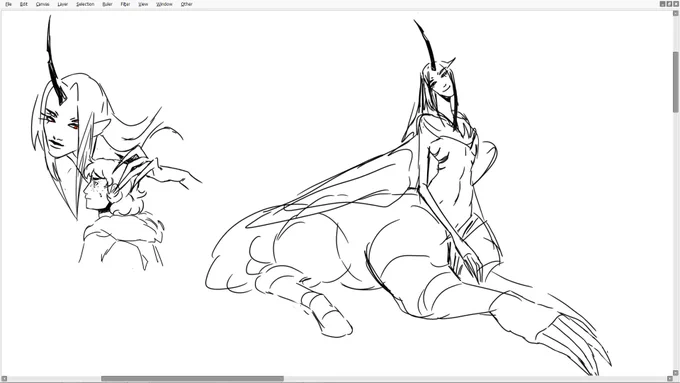Viewport: 680px width, 383px height.
Task: Open the Window menu
Action: pos(164,4)
